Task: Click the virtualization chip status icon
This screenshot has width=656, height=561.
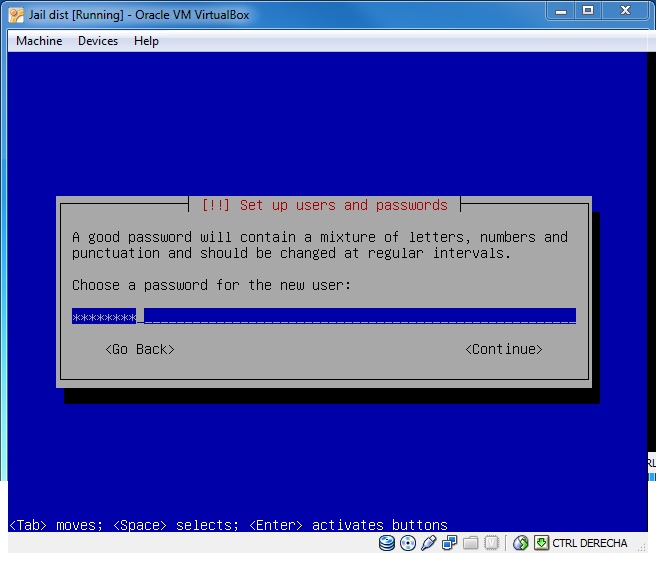Action: point(491,543)
